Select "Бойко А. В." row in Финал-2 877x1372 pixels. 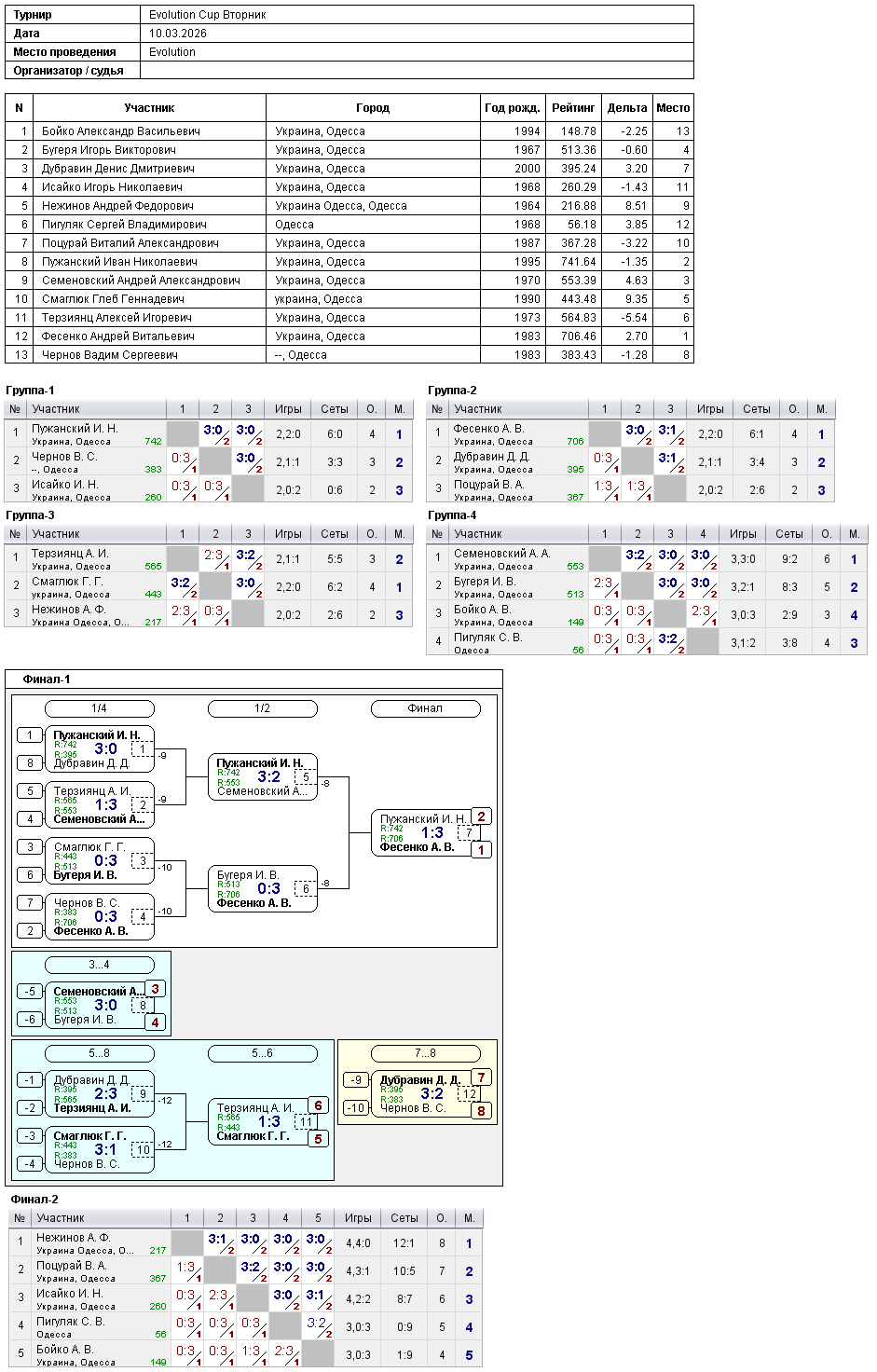[x=245, y=1354]
